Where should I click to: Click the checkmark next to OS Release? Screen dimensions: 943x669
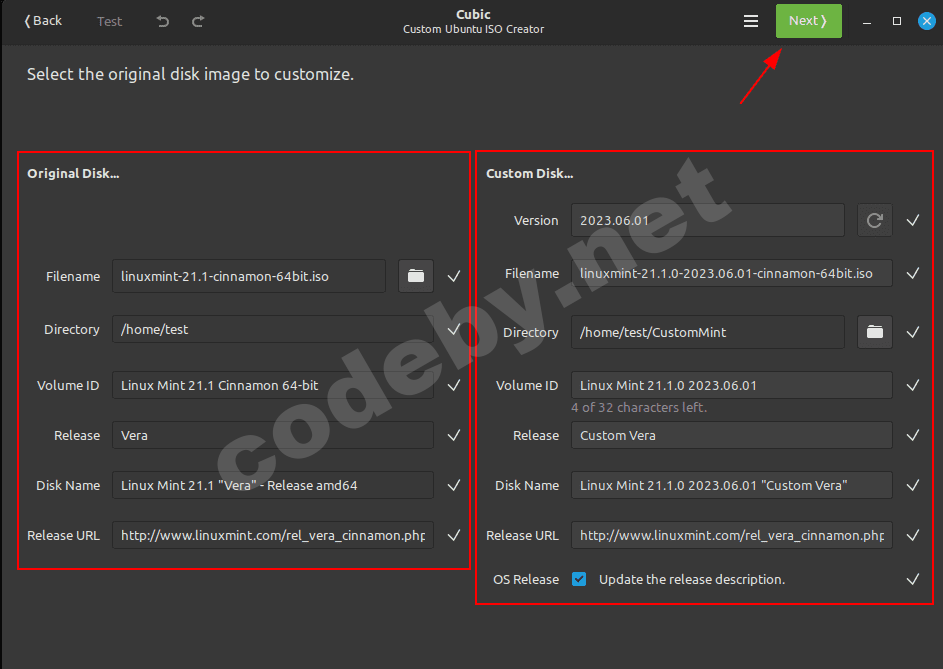click(x=912, y=579)
